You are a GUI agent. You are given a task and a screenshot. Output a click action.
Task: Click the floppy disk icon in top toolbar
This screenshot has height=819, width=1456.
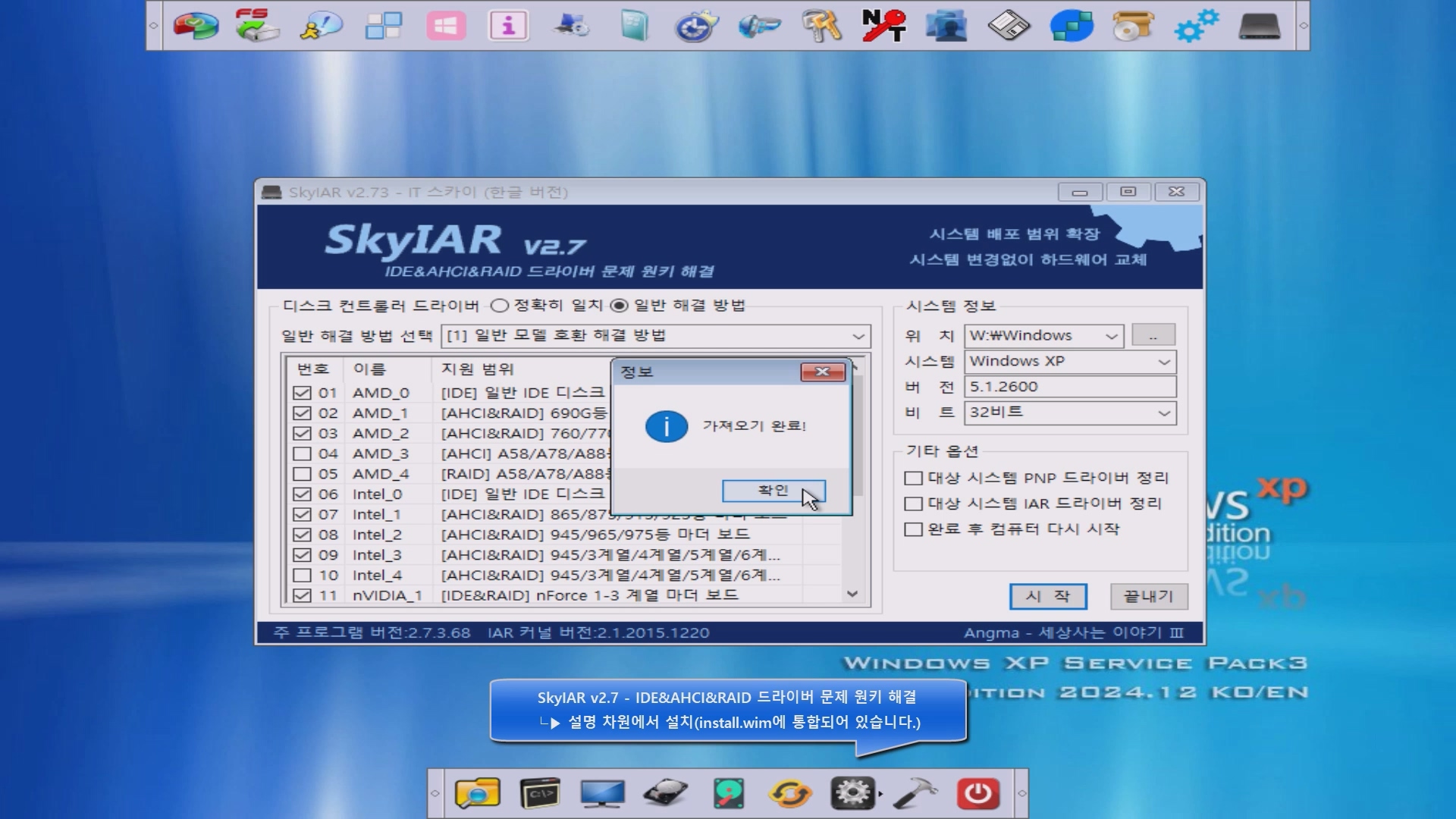(x=1009, y=26)
